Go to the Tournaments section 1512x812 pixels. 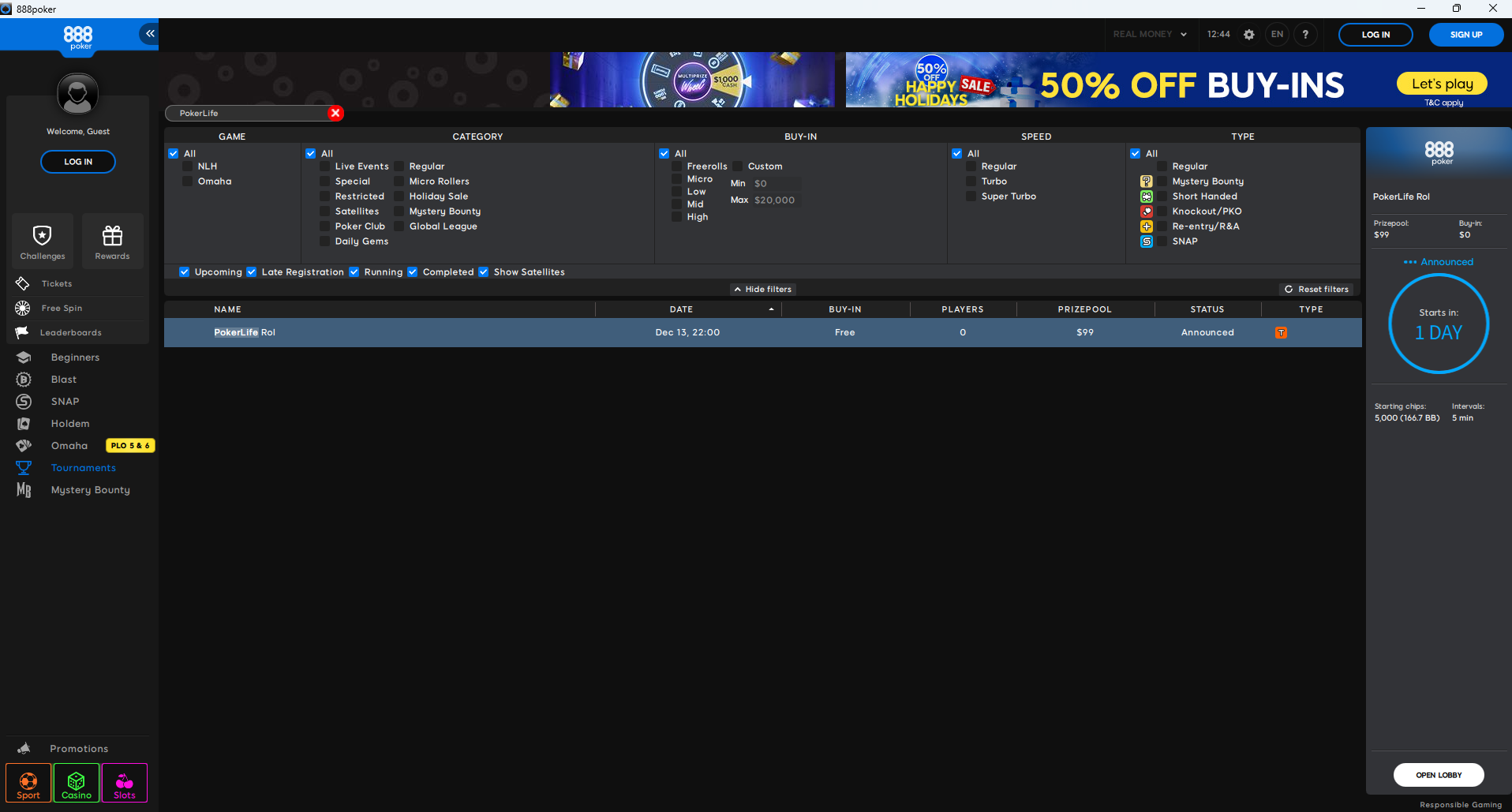coord(83,467)
